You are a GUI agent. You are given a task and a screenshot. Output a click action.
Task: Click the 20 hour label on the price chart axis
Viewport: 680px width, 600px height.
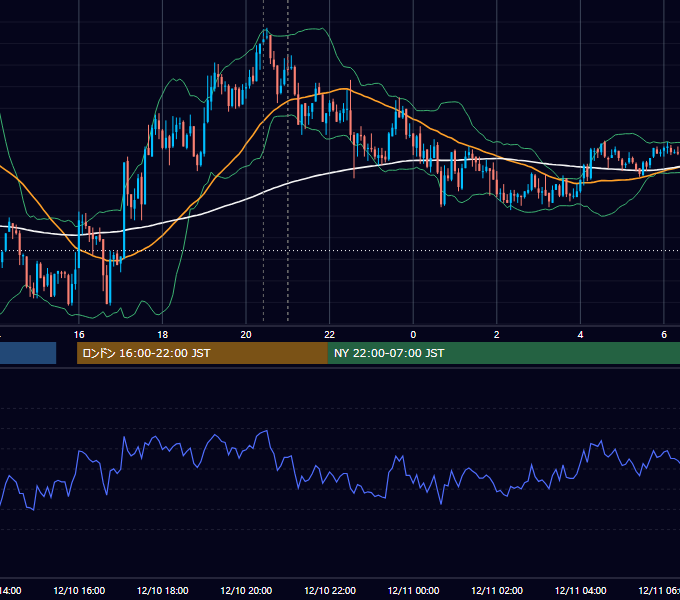coord(246,335)
